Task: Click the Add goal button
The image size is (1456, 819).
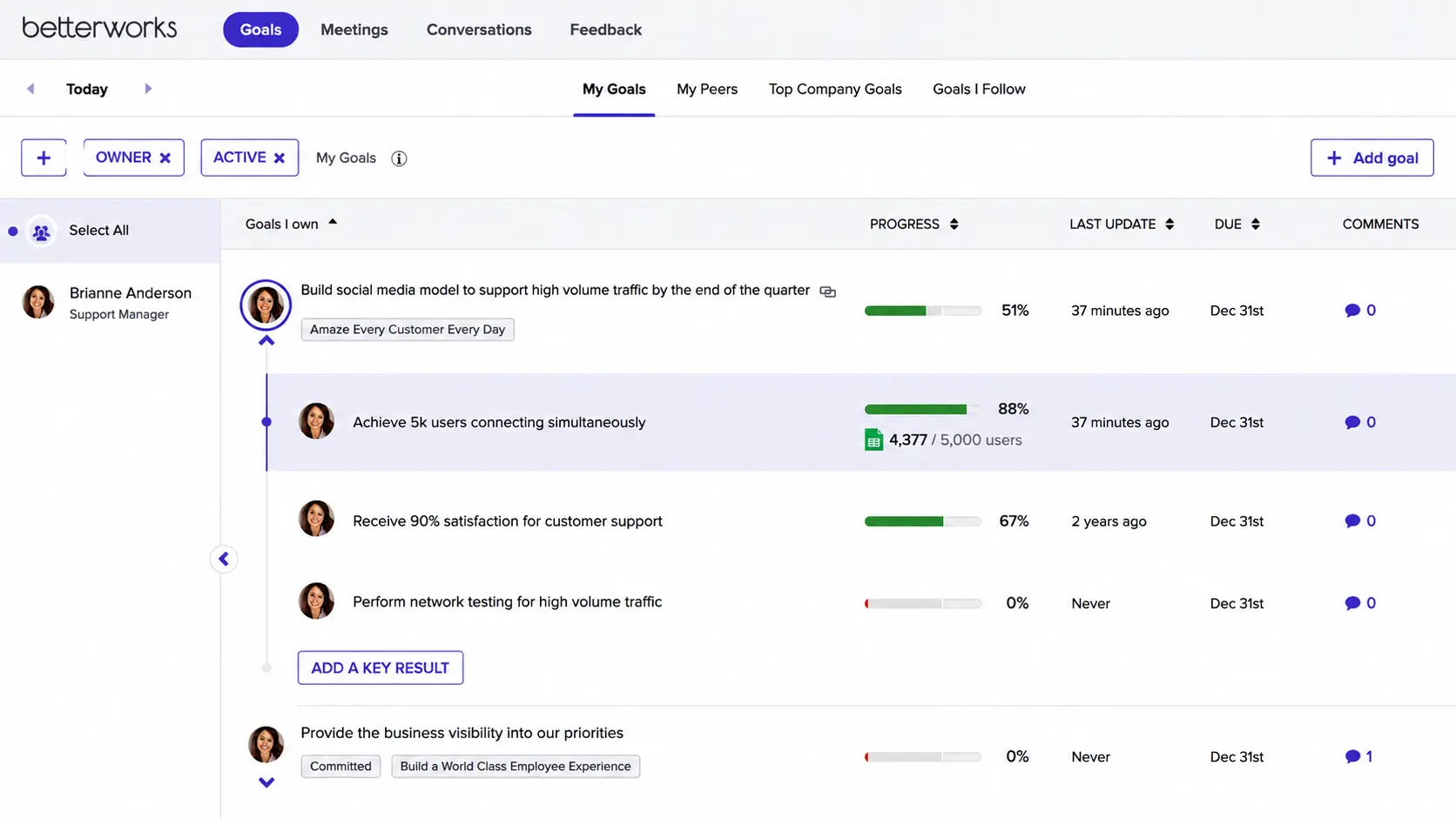Action: (x=1372, y=158)
